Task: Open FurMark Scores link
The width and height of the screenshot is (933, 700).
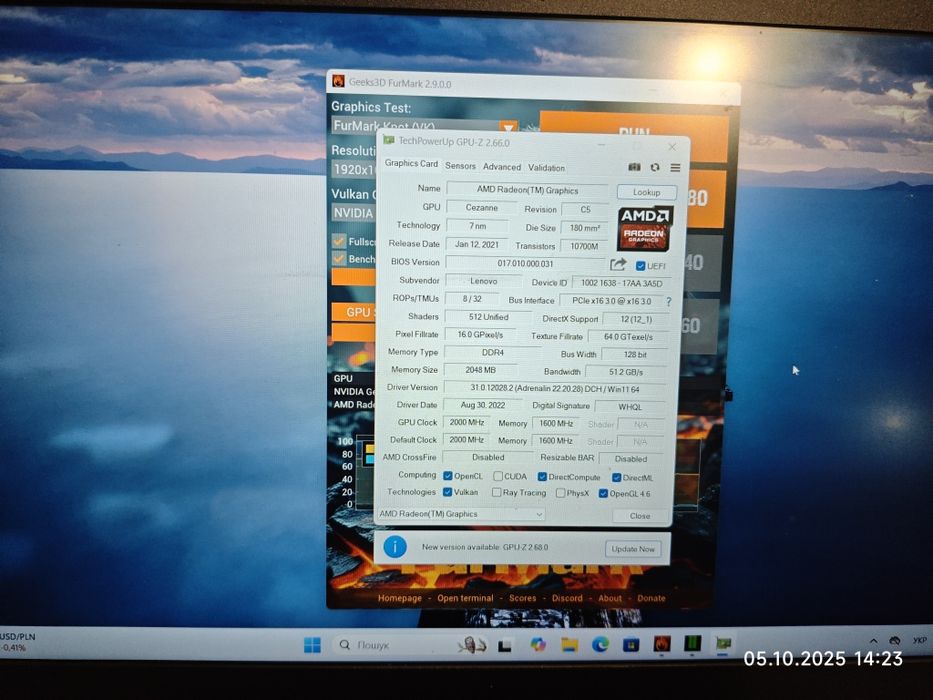Action: coord(522,598)
